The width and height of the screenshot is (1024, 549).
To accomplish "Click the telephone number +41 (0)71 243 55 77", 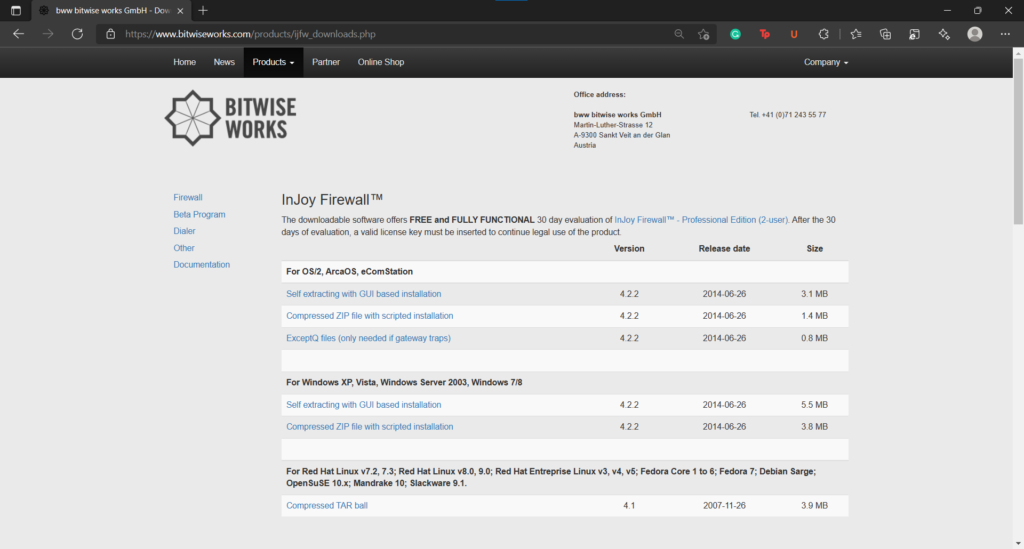I will [x=788, y=115].
